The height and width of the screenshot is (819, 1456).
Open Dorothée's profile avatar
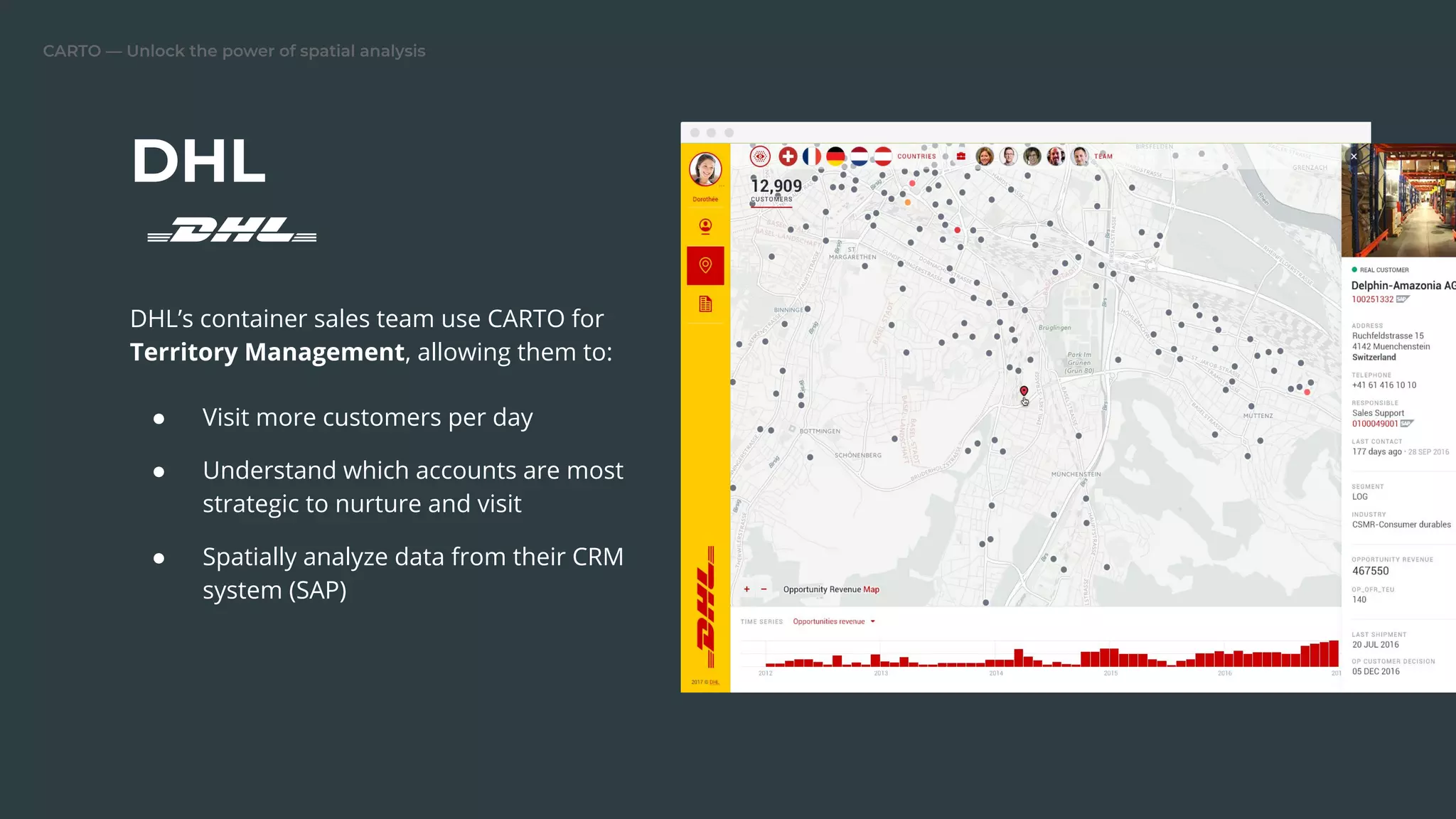(x=705, y=169)
